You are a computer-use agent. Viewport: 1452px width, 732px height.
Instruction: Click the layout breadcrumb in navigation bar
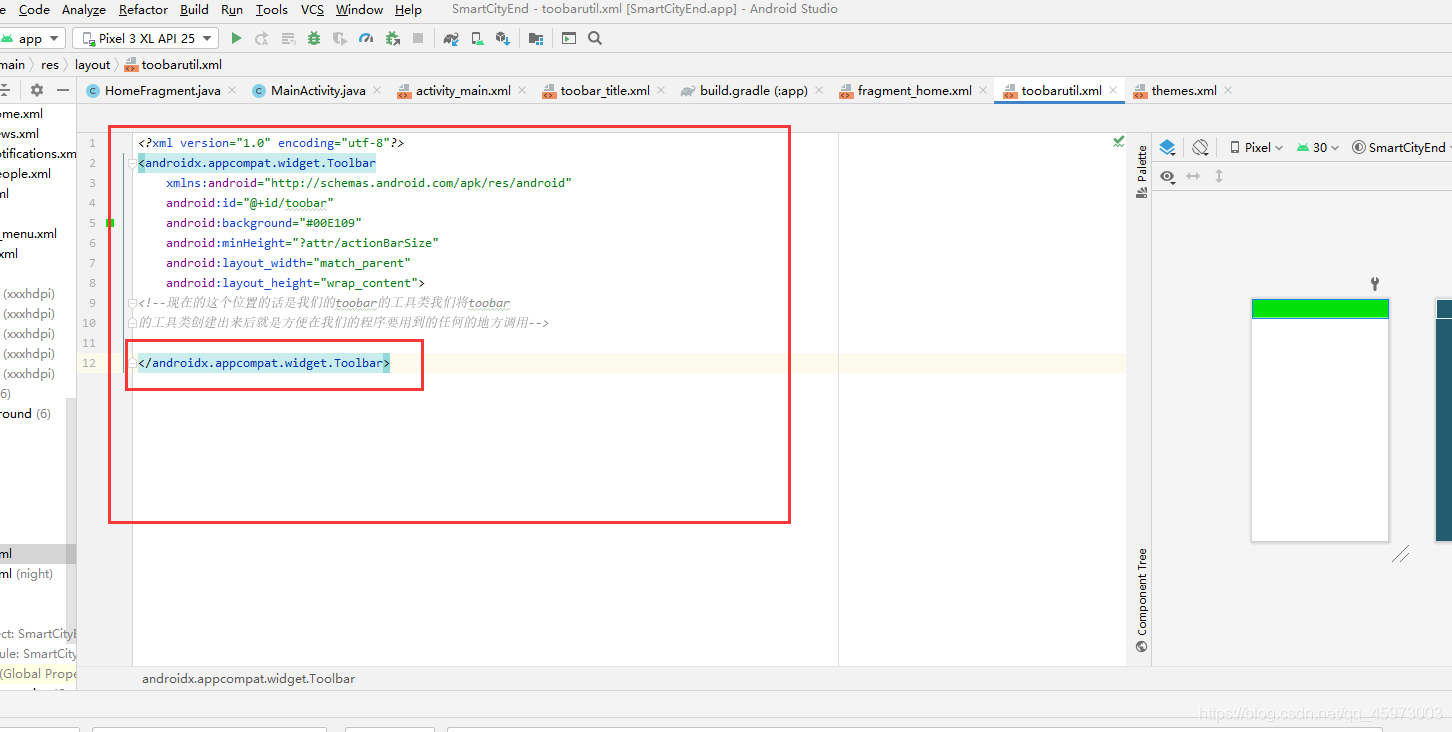(93, 64)
